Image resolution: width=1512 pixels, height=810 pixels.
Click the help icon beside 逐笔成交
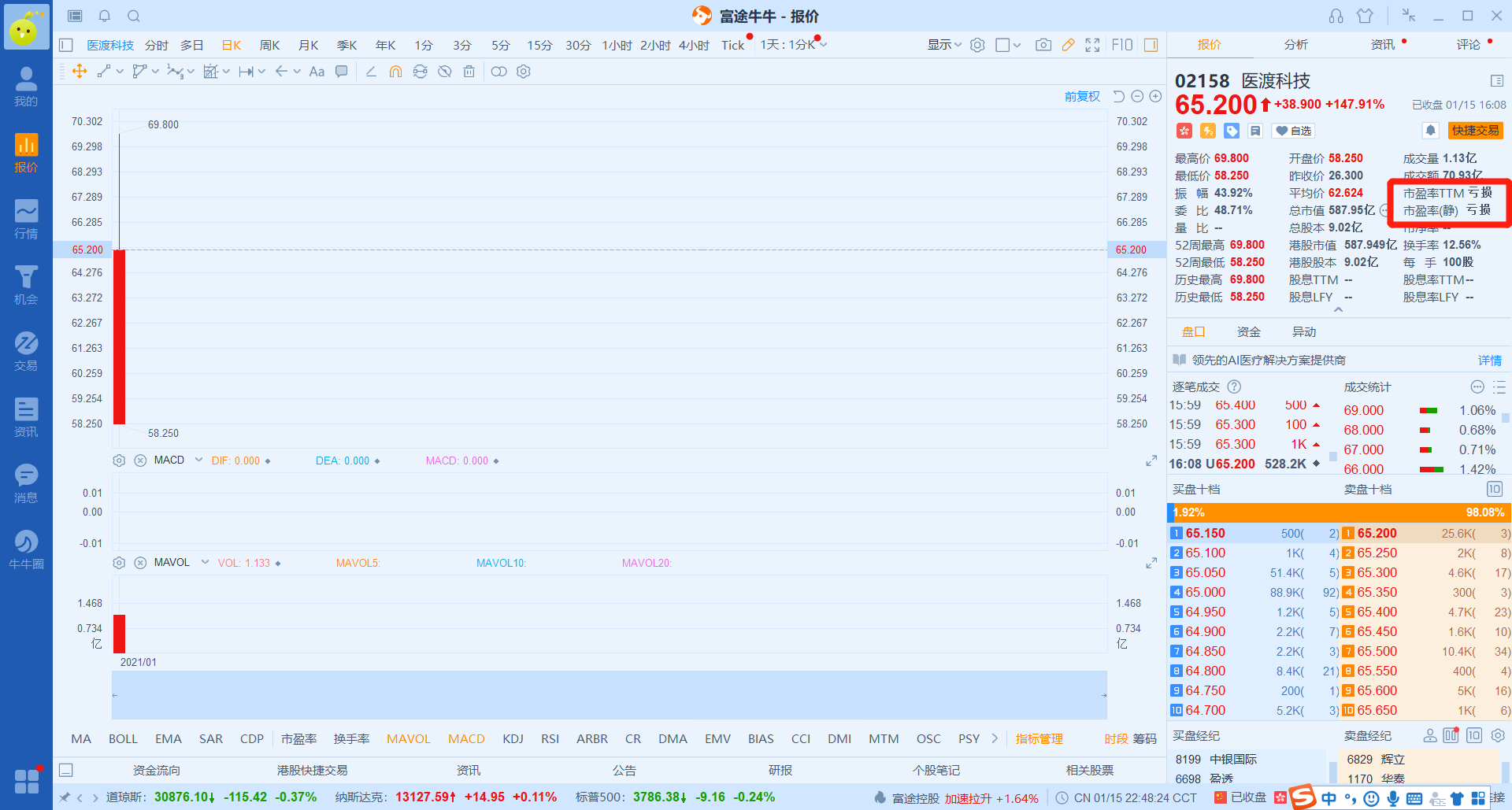[x=1234, y=387]
